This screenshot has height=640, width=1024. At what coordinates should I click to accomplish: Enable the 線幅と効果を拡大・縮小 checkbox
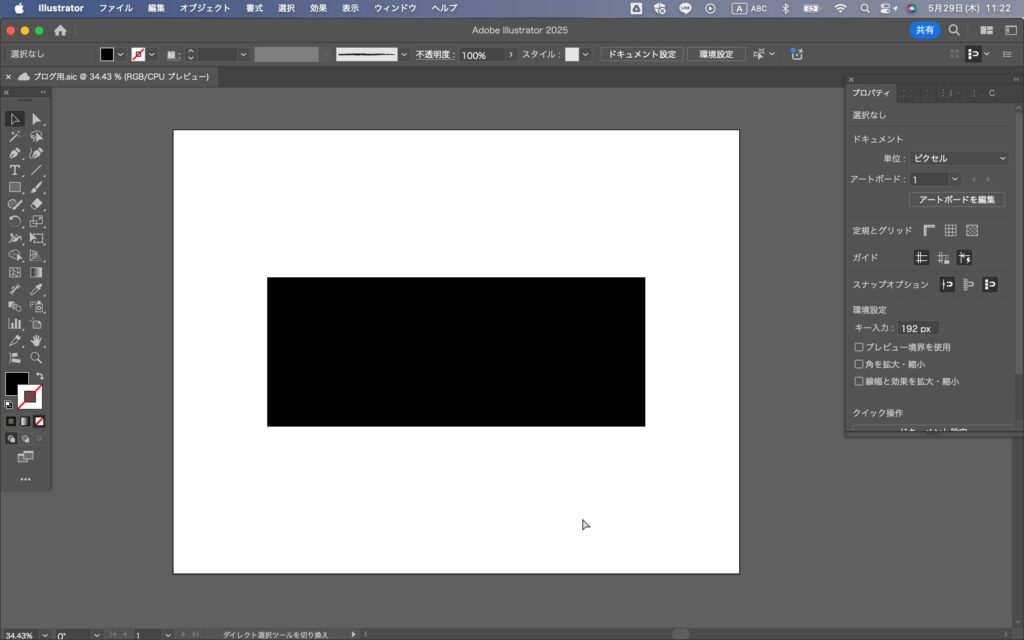coord(859,381)
